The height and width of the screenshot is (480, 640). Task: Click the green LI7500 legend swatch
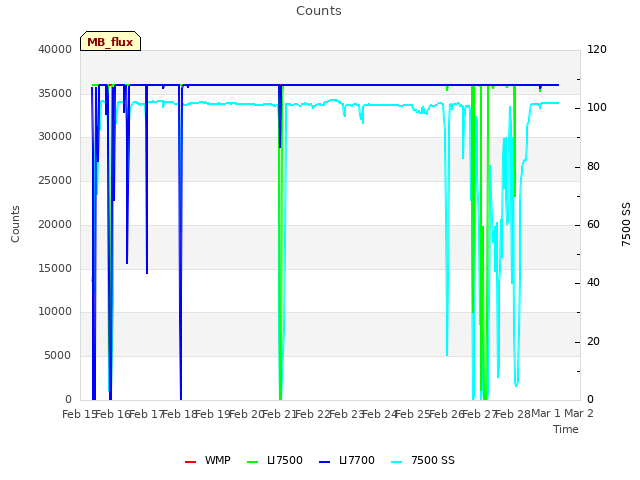[253, 462]
